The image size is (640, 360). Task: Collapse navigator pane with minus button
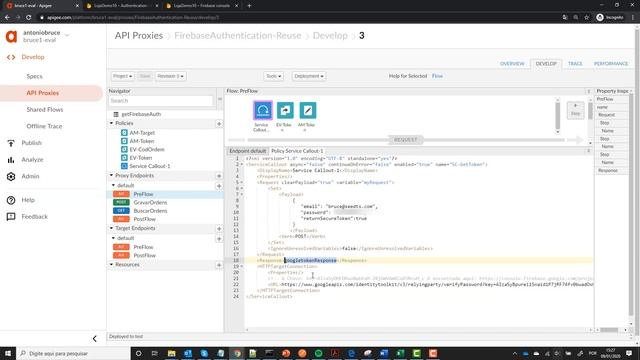(220, 99)
